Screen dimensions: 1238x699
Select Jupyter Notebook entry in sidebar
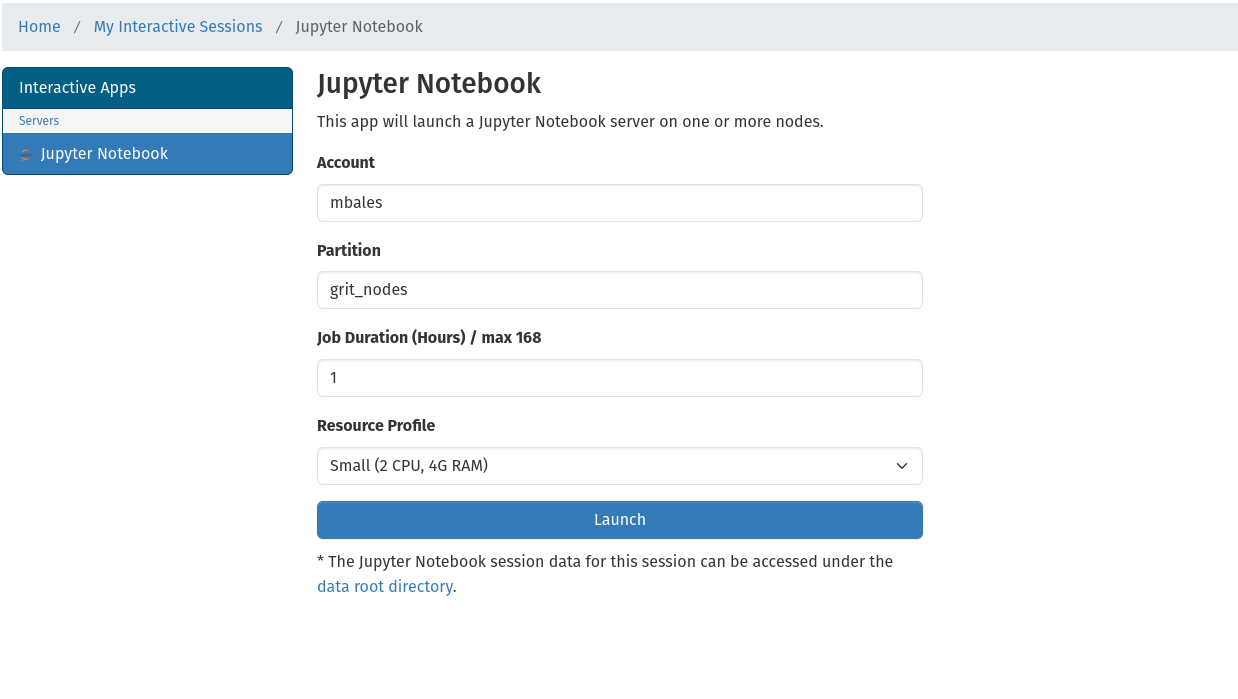coord(104,154)
